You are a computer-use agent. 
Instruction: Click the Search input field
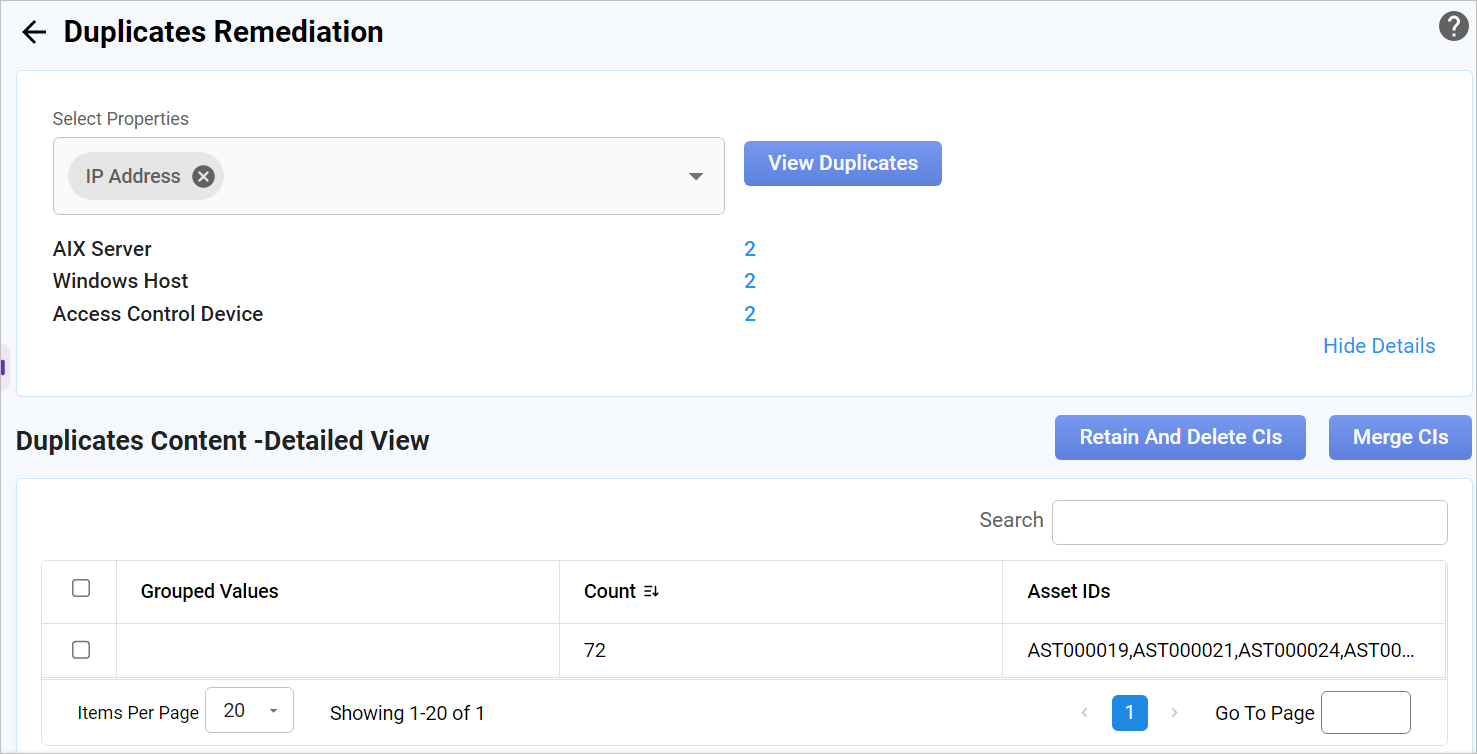pos(1249,522)
